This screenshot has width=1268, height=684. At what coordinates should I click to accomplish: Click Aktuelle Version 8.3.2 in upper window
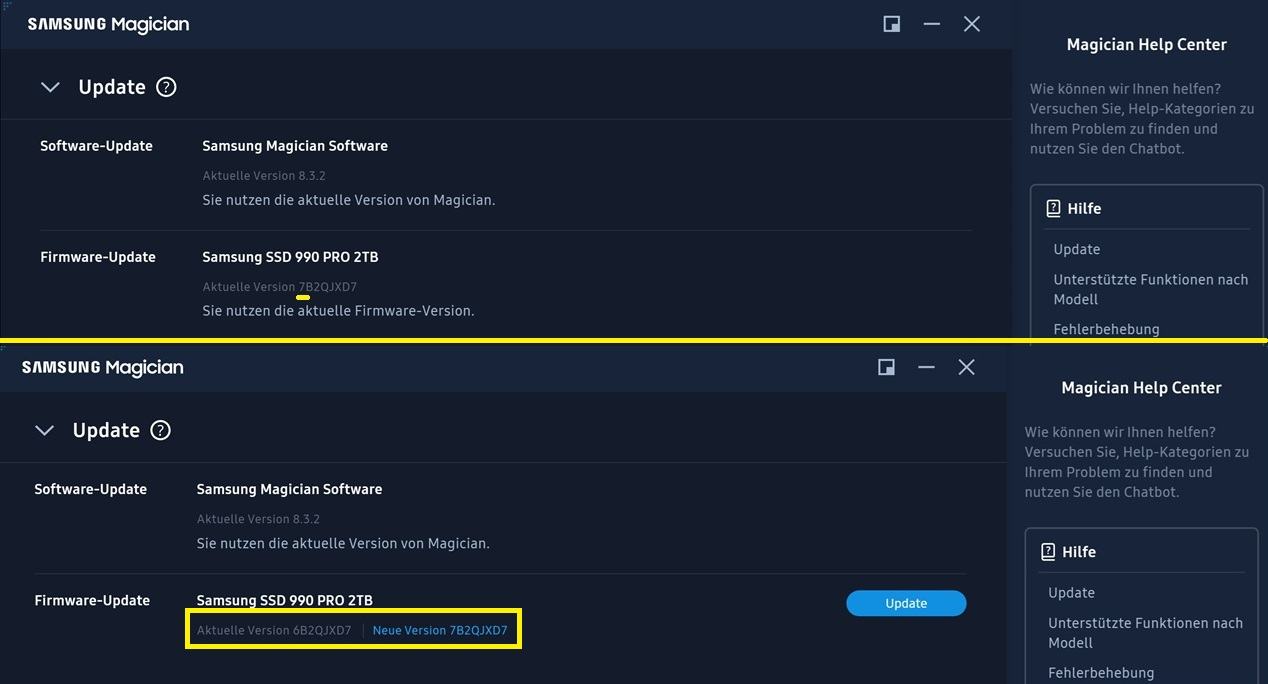[x=264, y=176]
